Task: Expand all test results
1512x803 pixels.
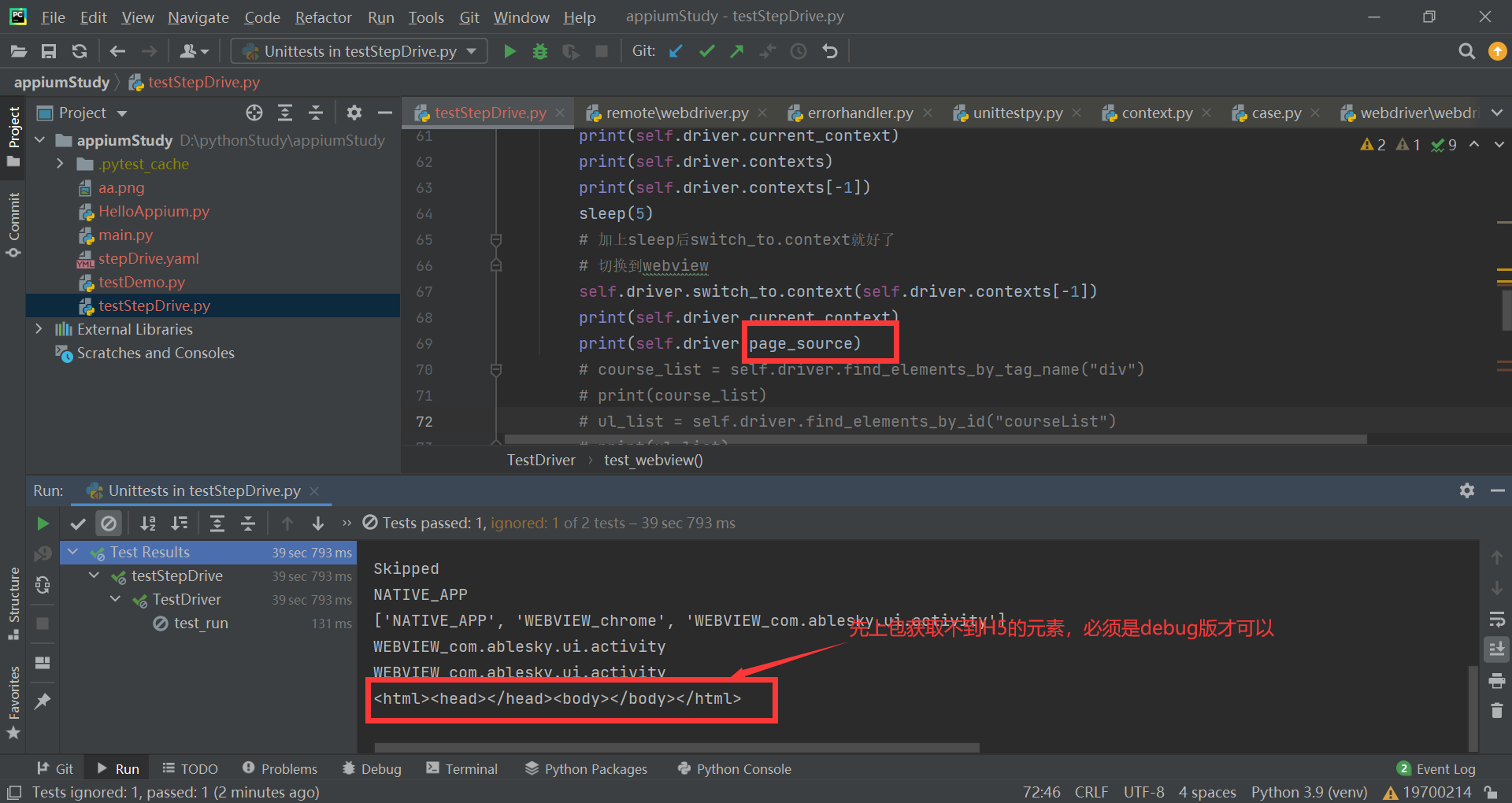Action: 217,524
